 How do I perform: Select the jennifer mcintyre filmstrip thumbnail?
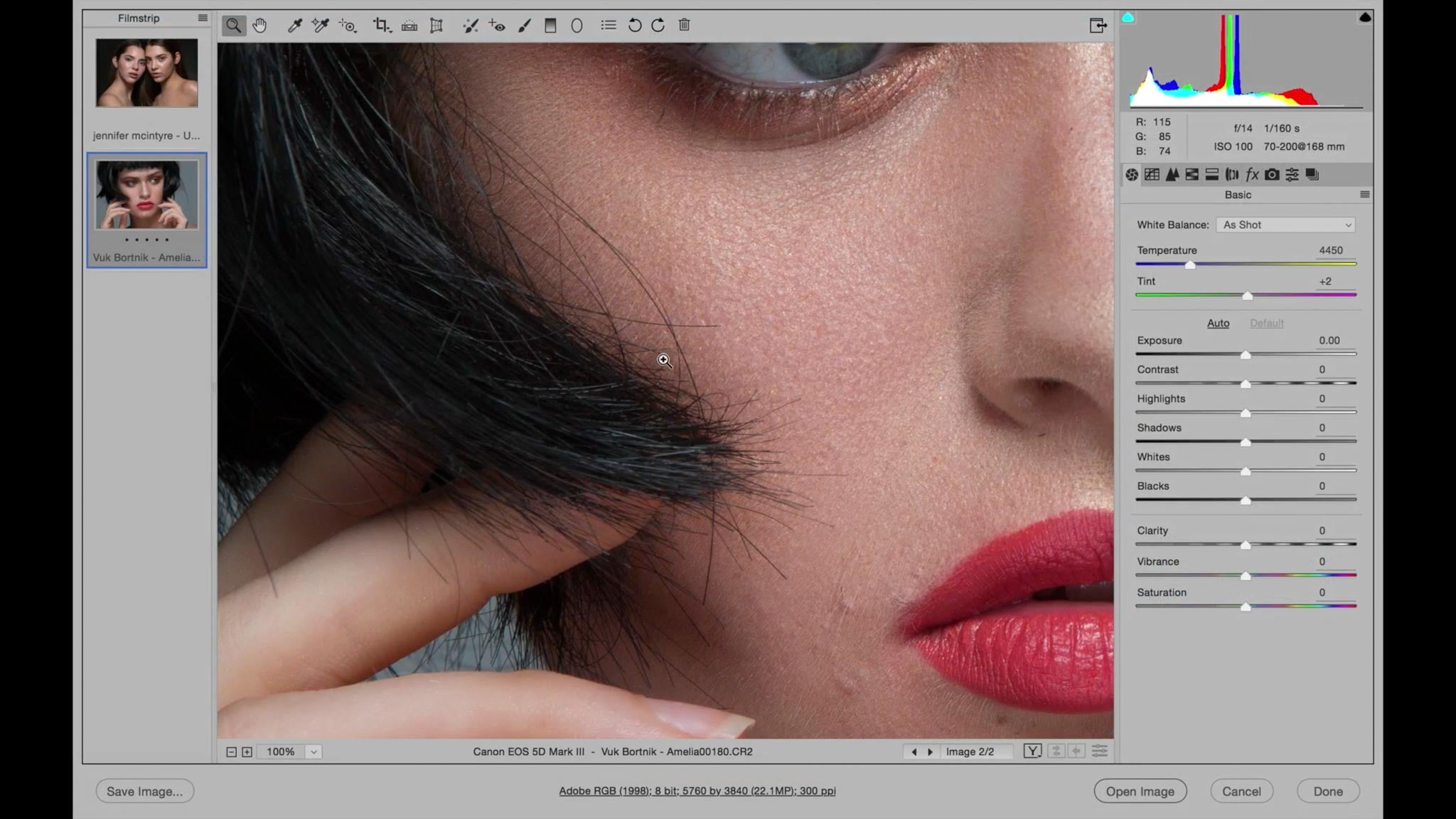(x=146, y=73)
